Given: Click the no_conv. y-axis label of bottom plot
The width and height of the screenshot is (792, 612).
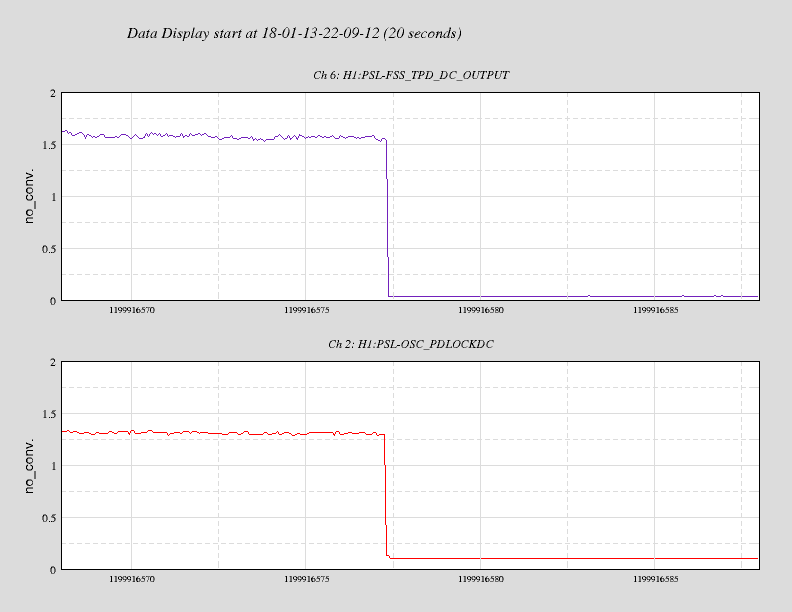Looking at the screenshot, I should click(x=29, y=466).
